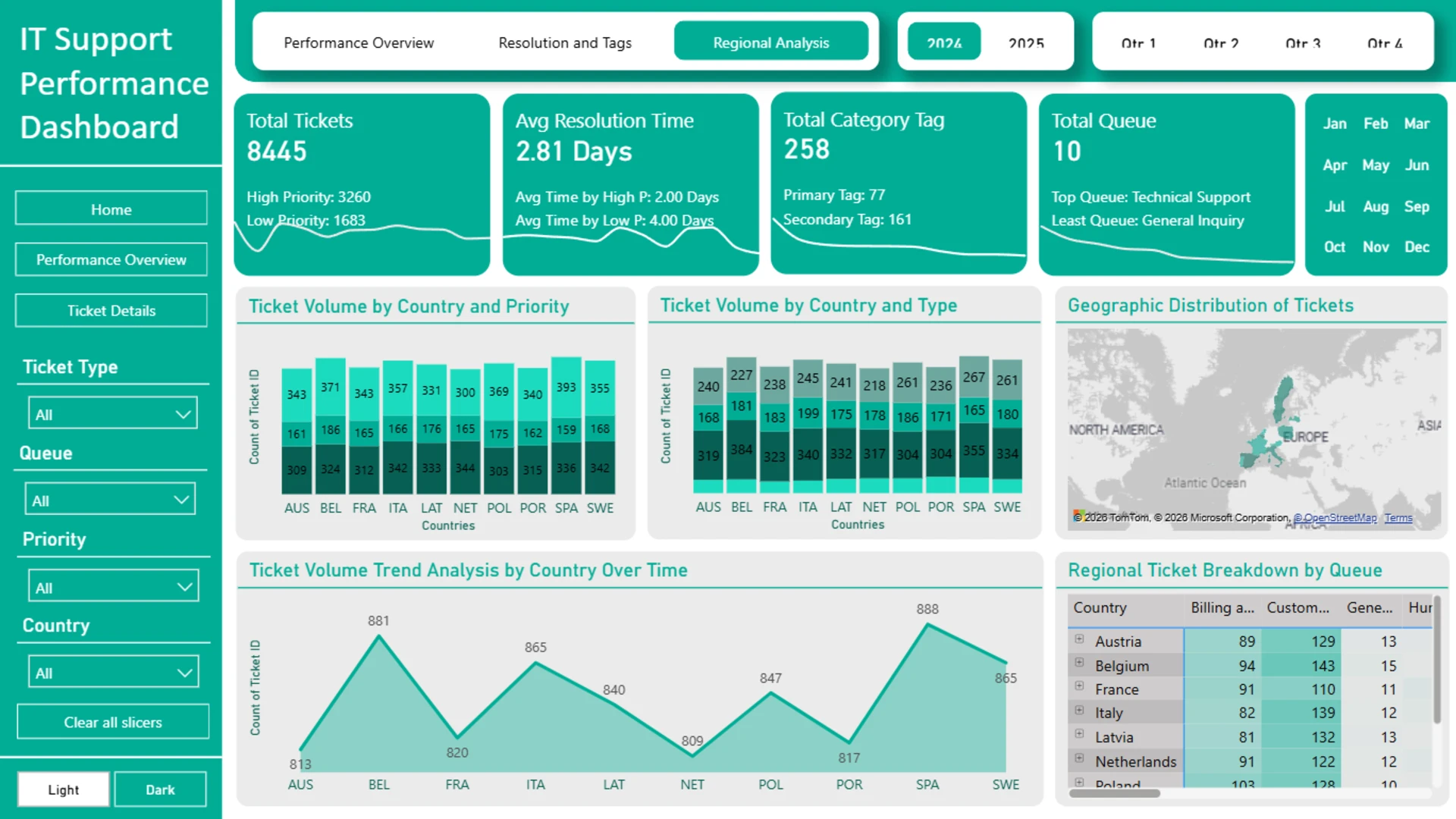Switch to Light theme
1456x819 pixels.
pyautogui.click(x=64, y=789)
